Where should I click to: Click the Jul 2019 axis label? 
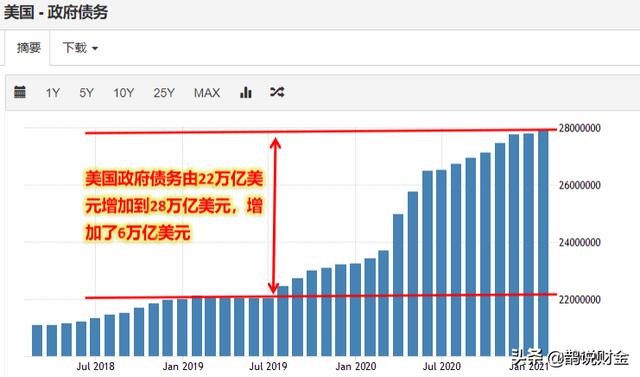268,366
